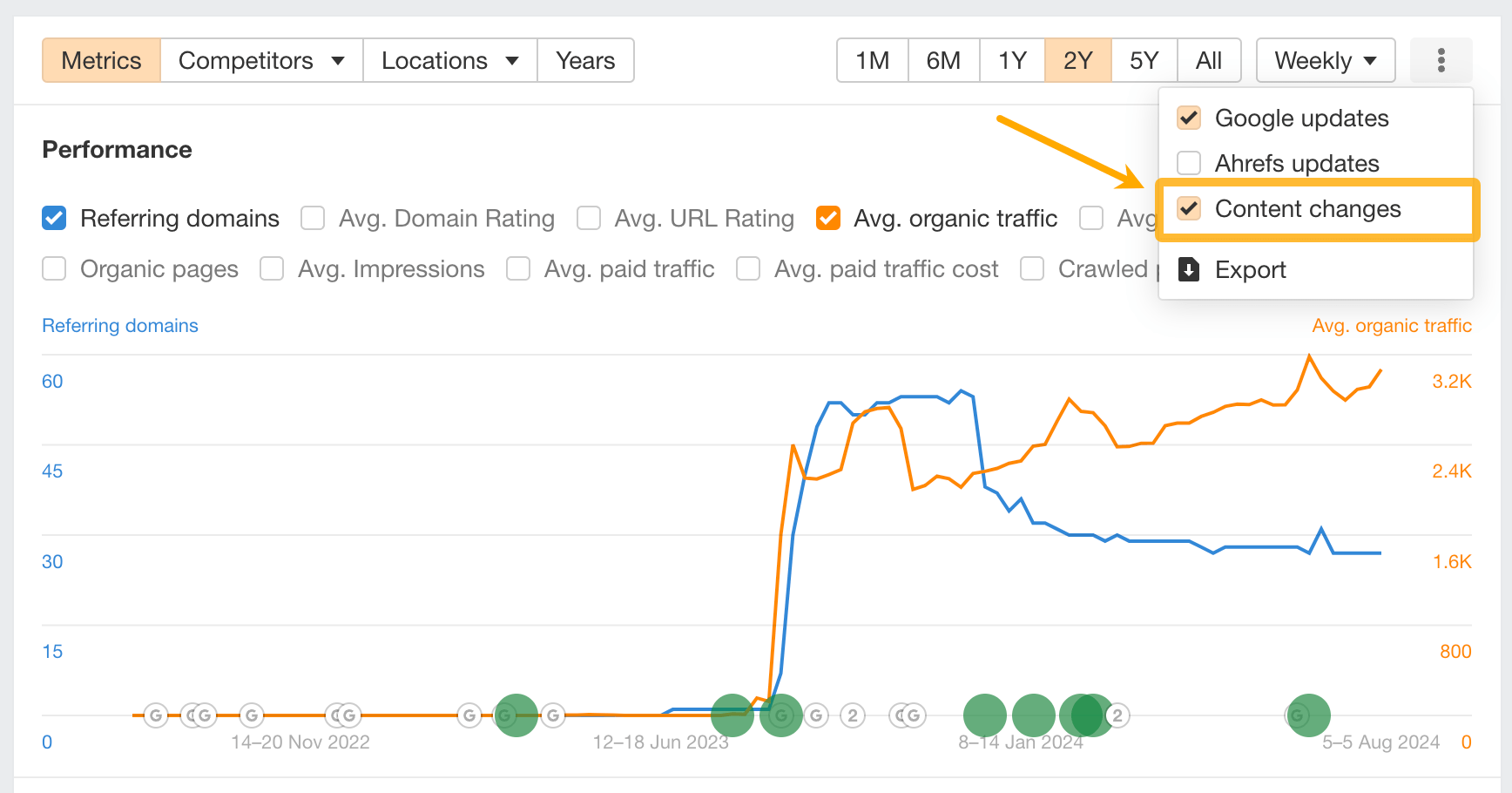The image size is (1512, 793).
Task: Enable the Ahrefs updates checkbox
Action: [x=1189, y=163]
